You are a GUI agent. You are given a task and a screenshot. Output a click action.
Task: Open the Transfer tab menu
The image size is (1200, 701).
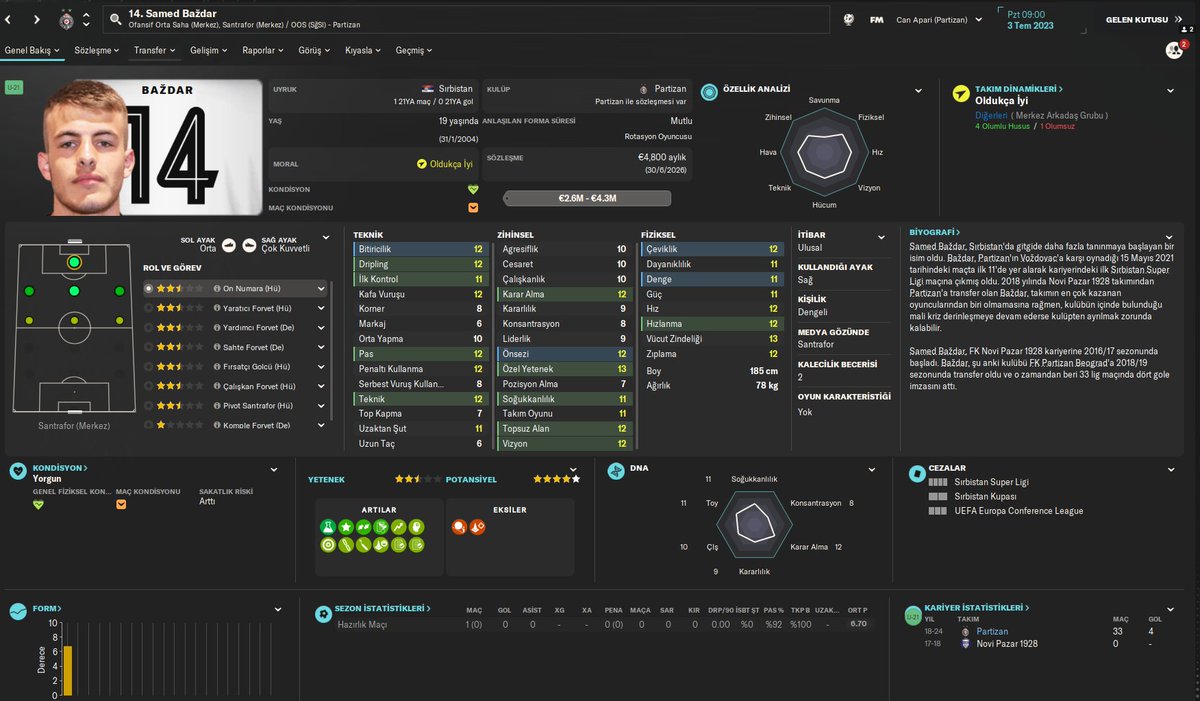point(154,50)
